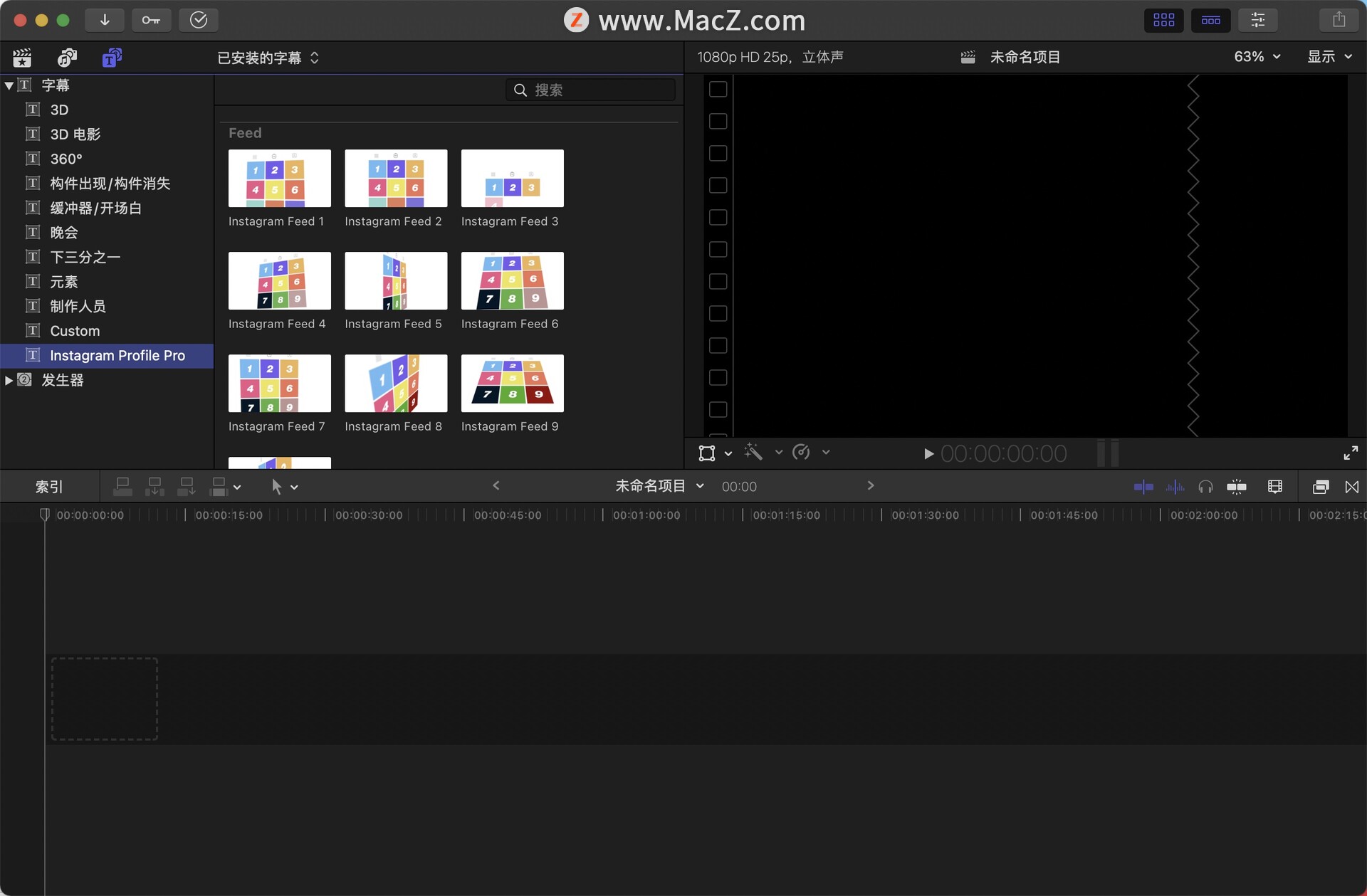Click the 索引 index button
The height and width of the screenshot is (896, 1367).
pyautogui.click(x=49, y=487)
